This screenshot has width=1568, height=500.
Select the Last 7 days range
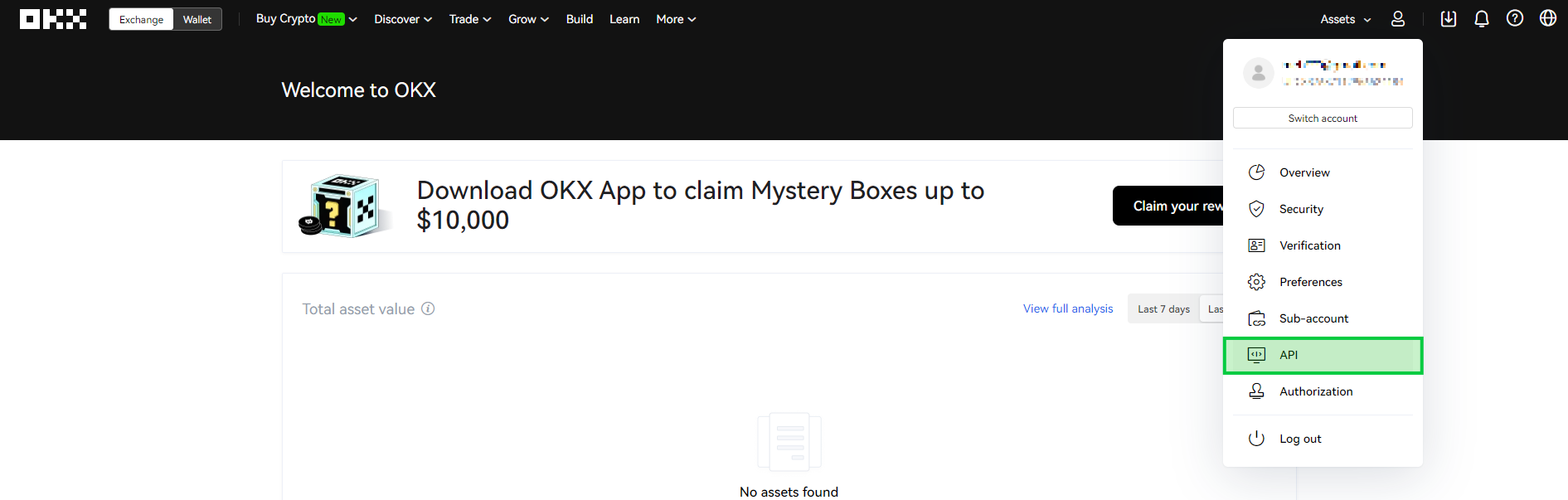coord(1163,309)
